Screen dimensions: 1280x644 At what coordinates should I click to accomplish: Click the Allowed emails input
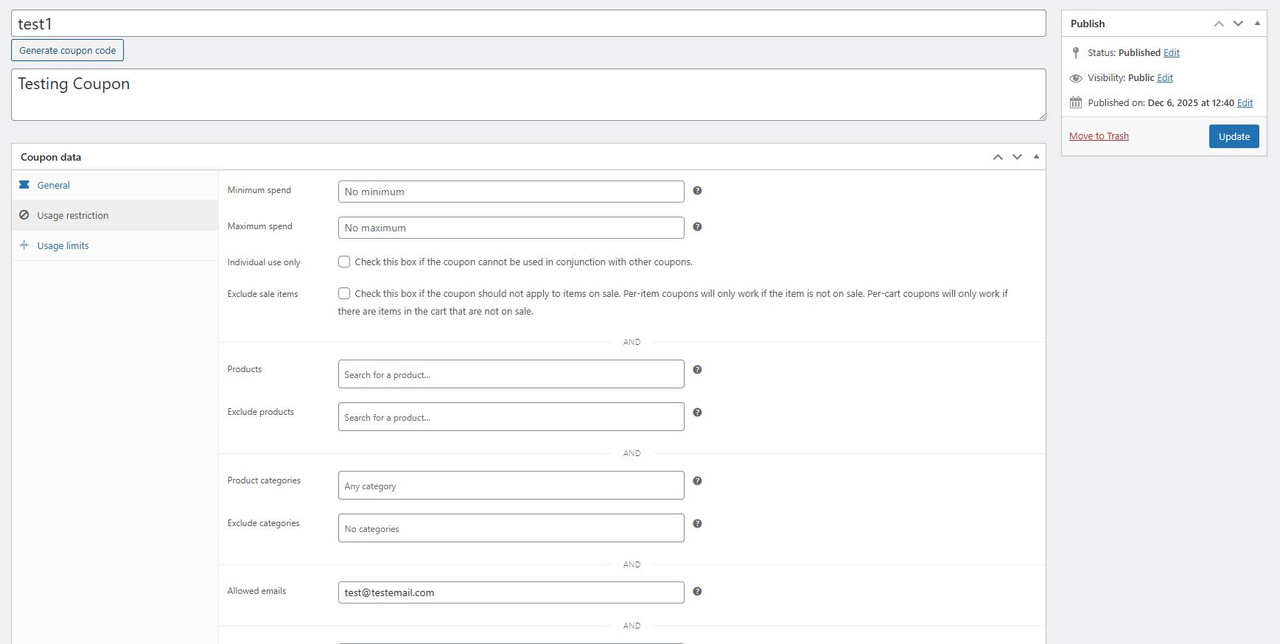511,592
